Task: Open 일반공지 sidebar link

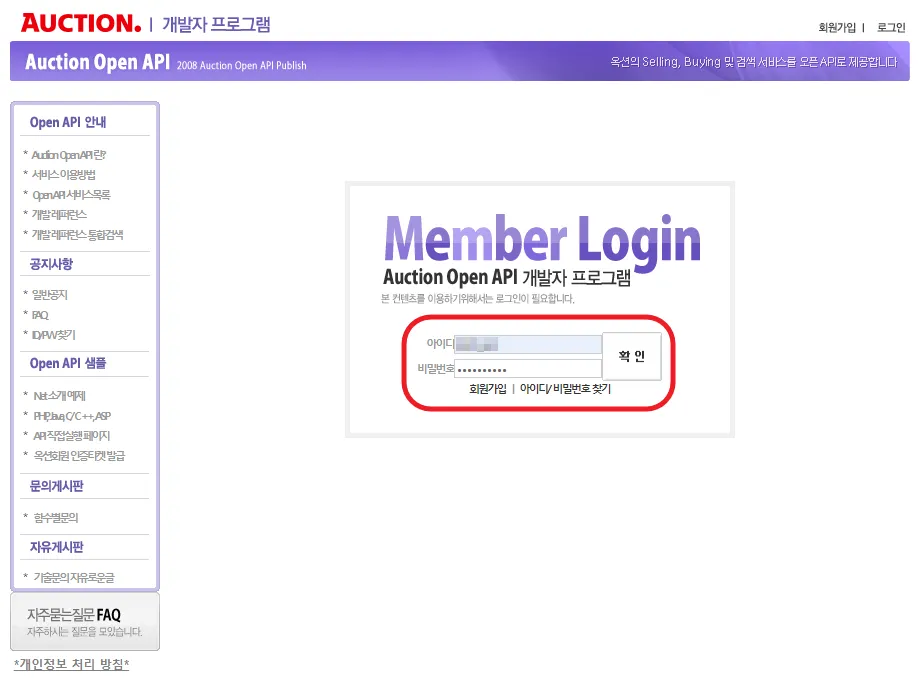Action: [50, 295]
